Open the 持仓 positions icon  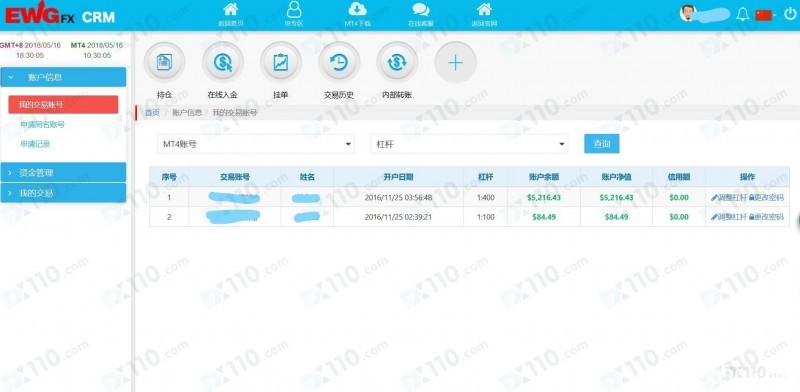[x=164, y=63]
